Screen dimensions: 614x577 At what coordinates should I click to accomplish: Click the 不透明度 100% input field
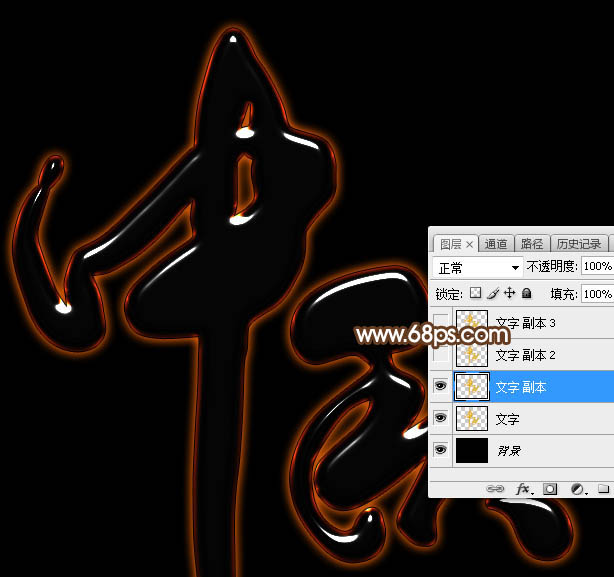click(x=598, y=266)
